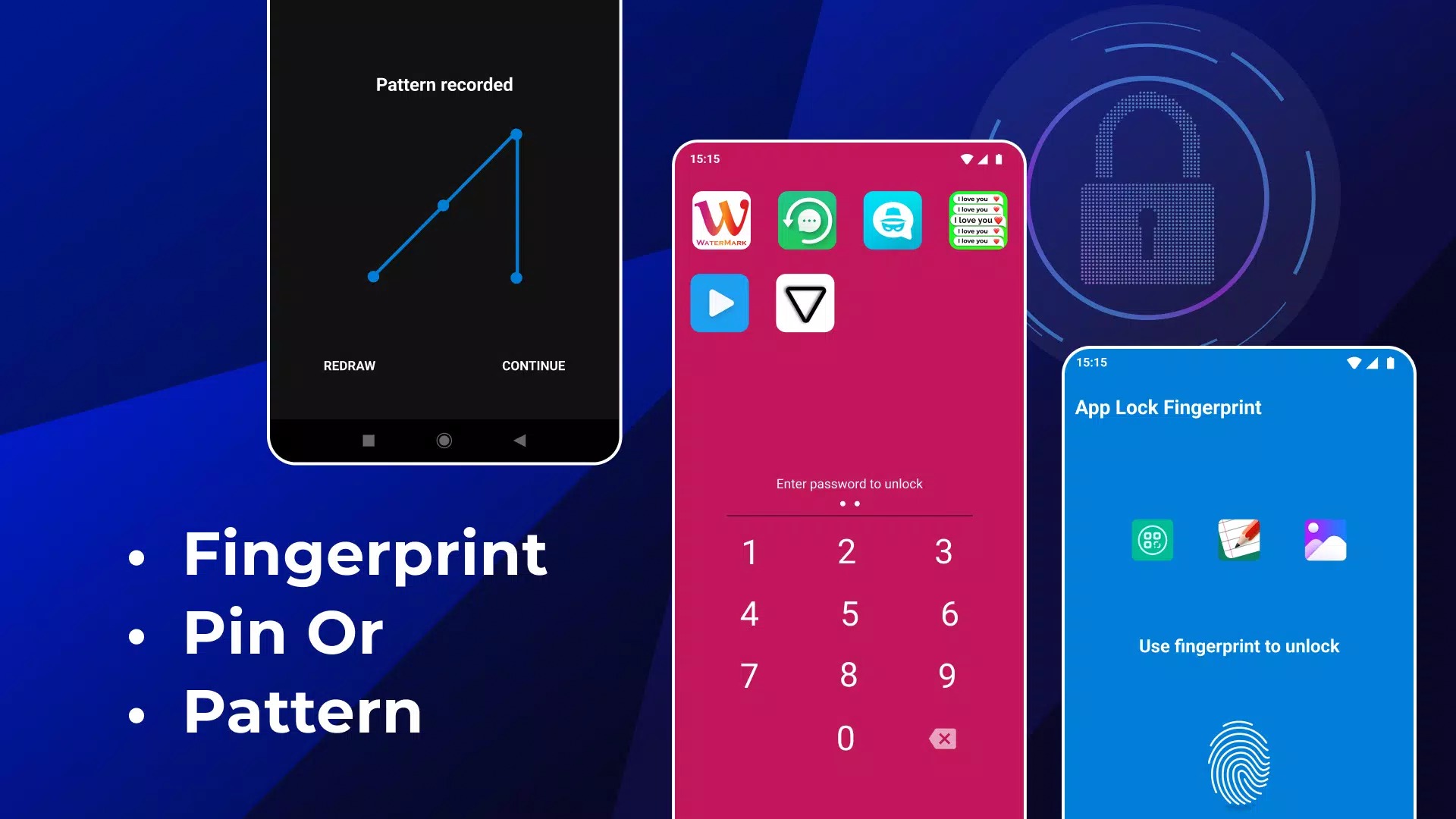Tap the back navigation button

coord(521,440)
